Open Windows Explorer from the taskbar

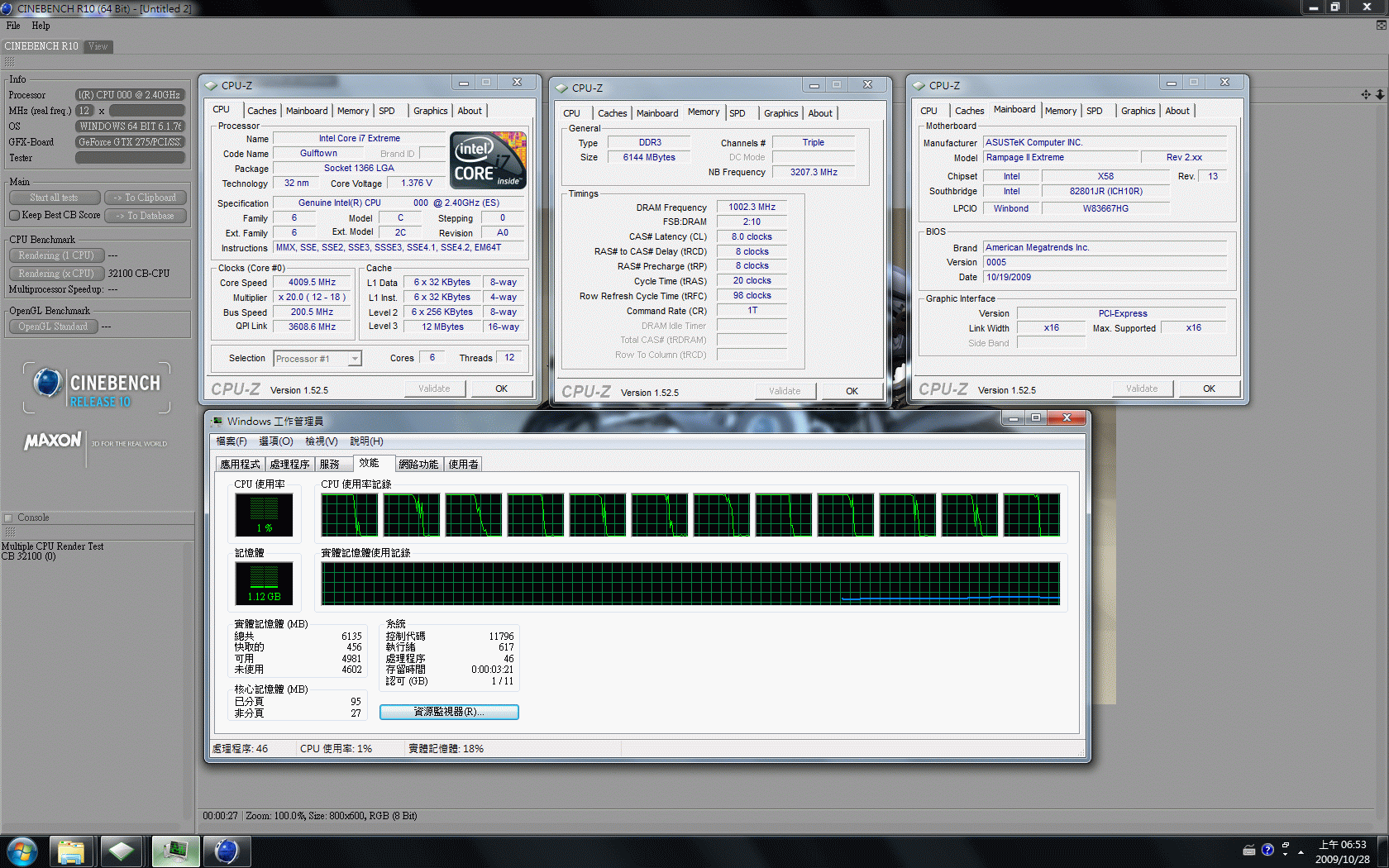[71, 851]
